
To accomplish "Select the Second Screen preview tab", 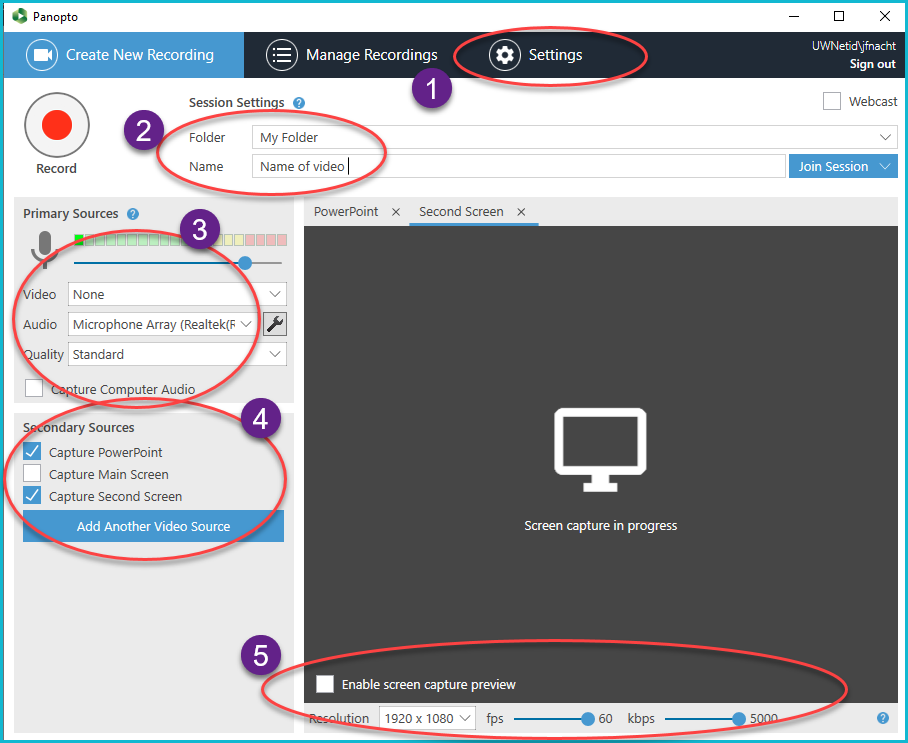I will click(461, 212).
